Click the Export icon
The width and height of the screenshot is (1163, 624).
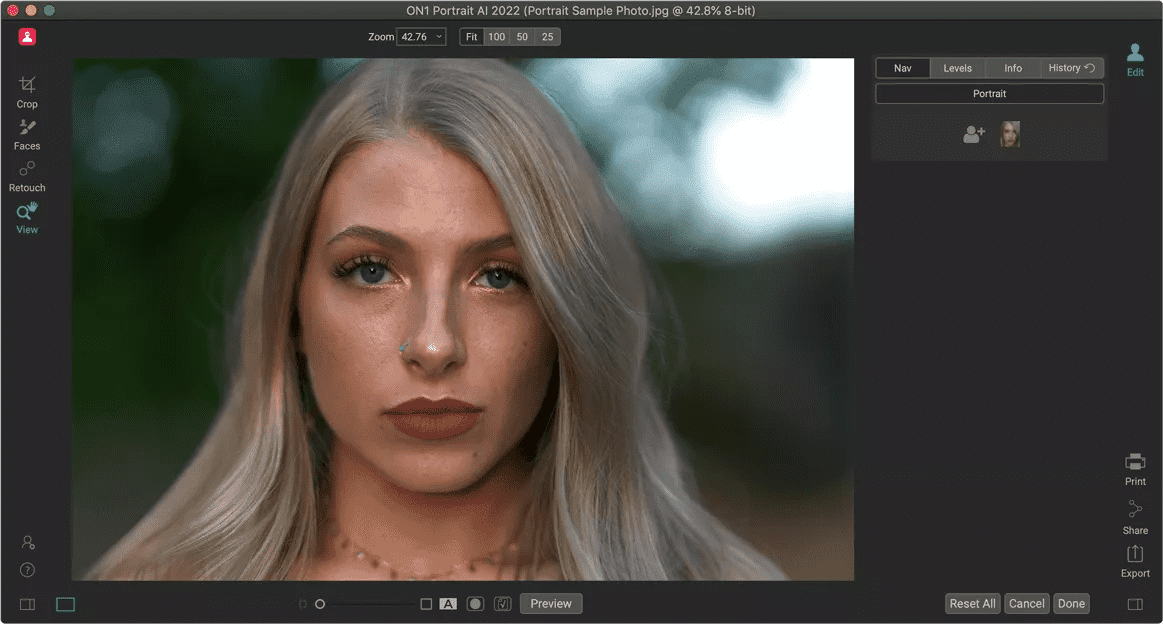click(1135, 560)
